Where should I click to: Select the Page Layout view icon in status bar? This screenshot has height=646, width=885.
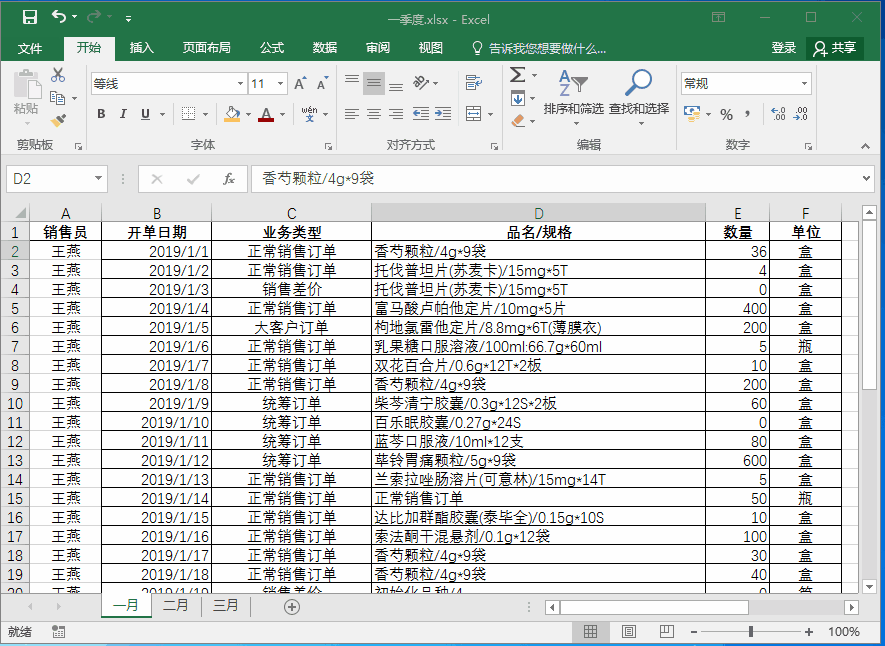pyautogui.click(x=628, y=631)
